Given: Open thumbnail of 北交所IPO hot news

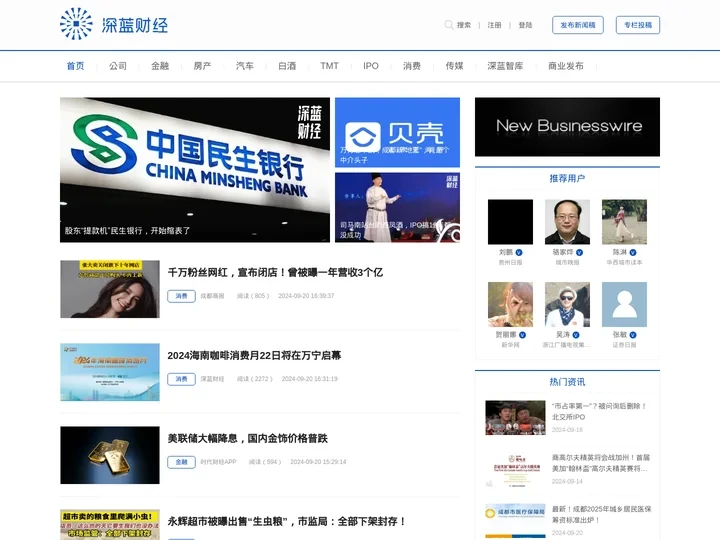Looking at the screenshot, I should point(515,417).
